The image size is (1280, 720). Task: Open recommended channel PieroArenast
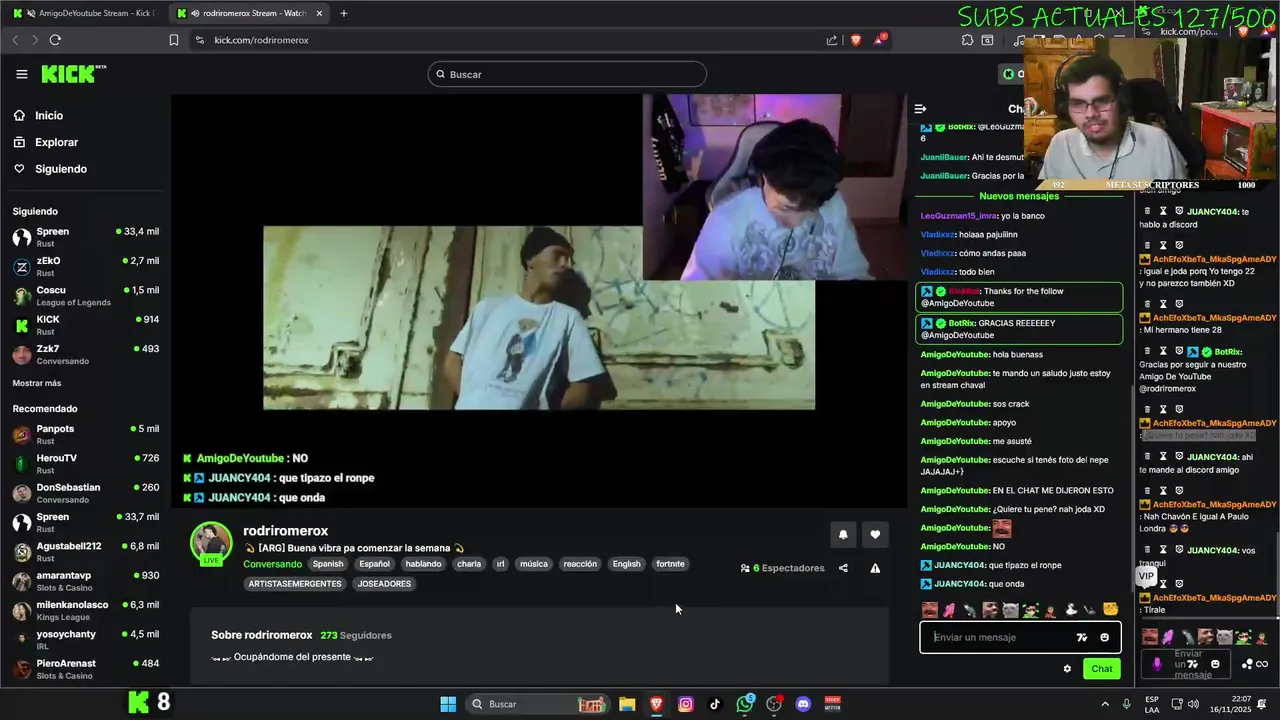pos(85,669)
